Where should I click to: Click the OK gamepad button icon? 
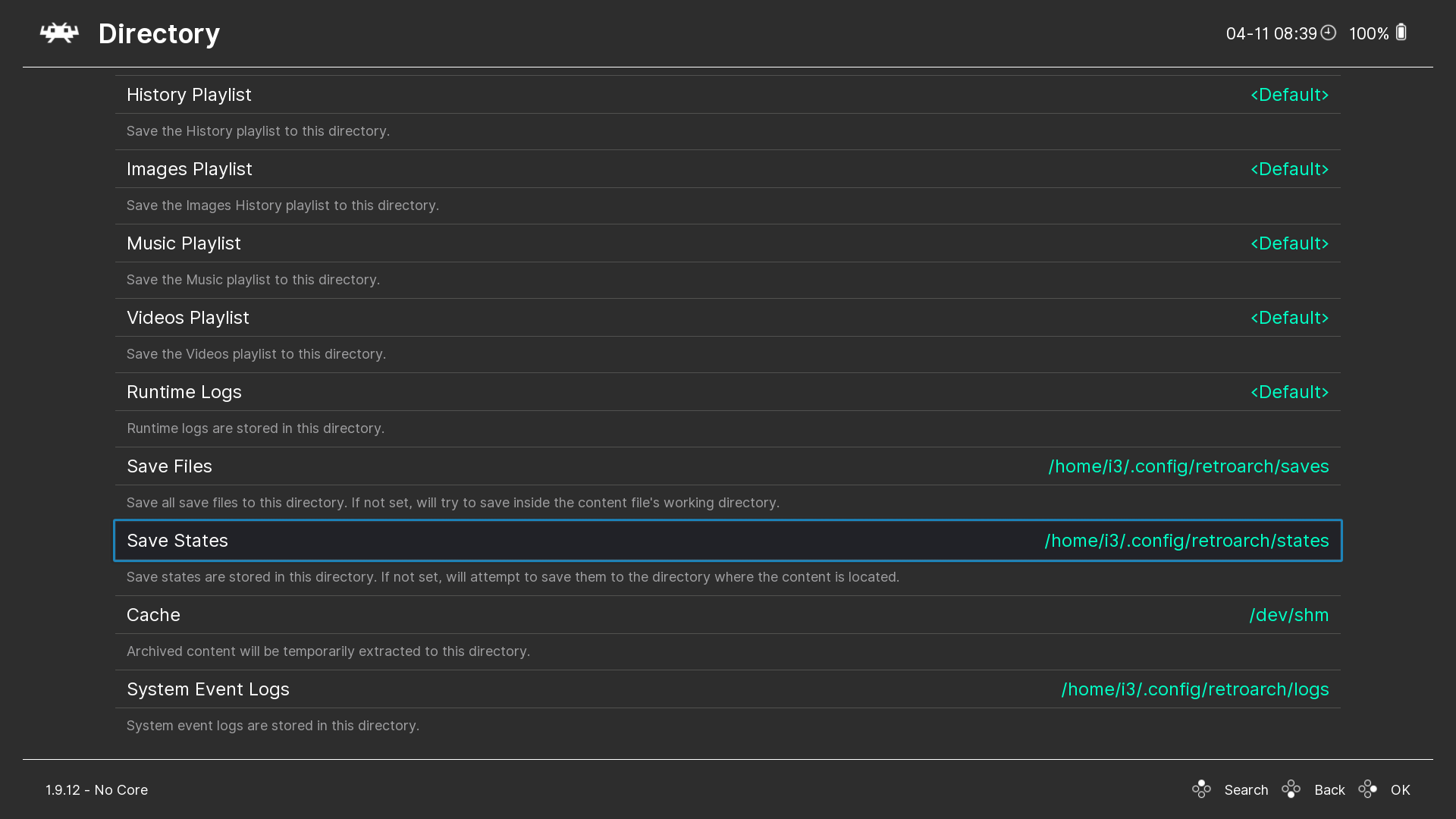[1367, 789]
